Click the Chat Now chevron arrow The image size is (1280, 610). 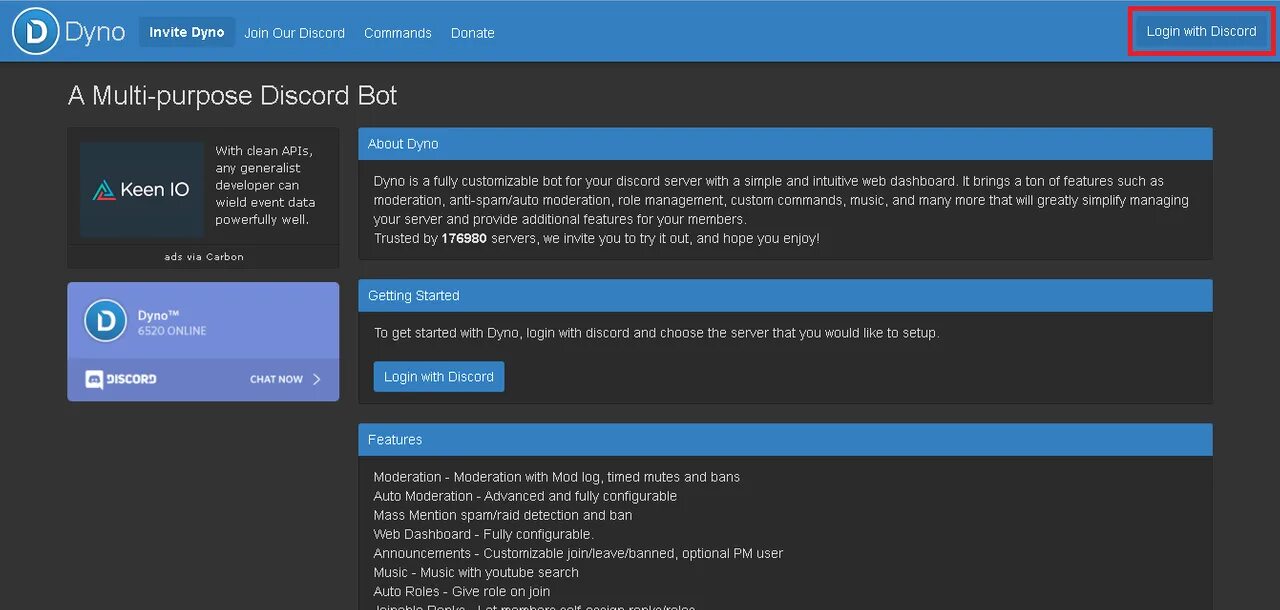pyautogui.click(x=316, y=379)
